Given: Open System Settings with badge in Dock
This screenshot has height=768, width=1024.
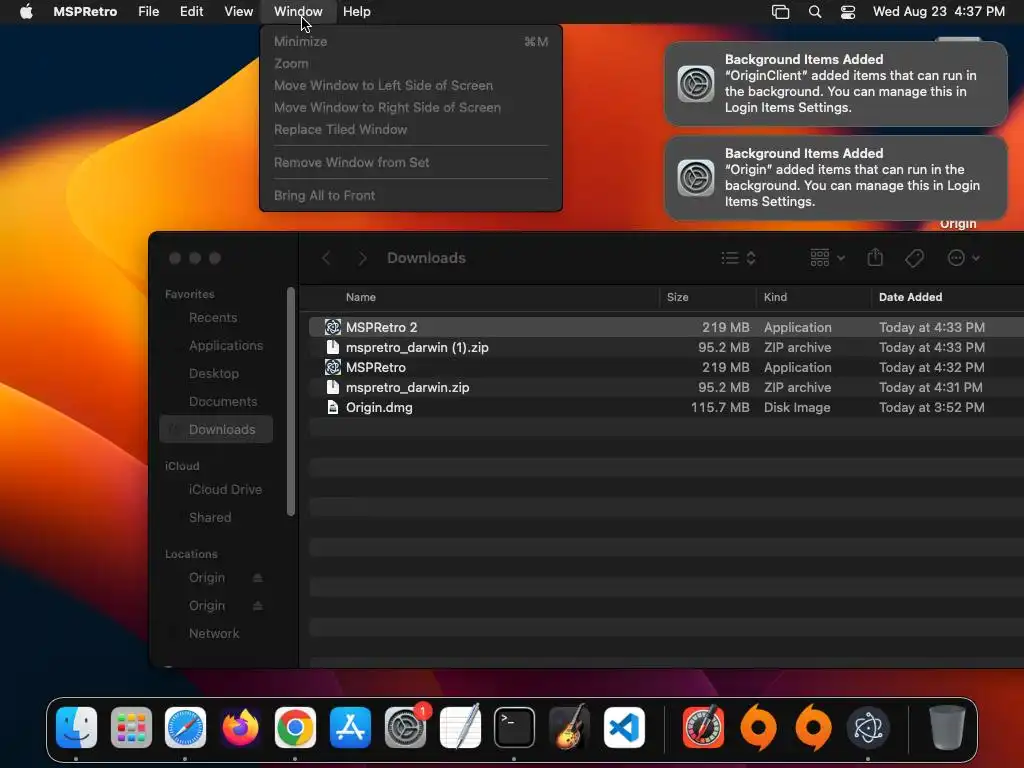Looking at the screenshot, I should click(x=405, y=728).
